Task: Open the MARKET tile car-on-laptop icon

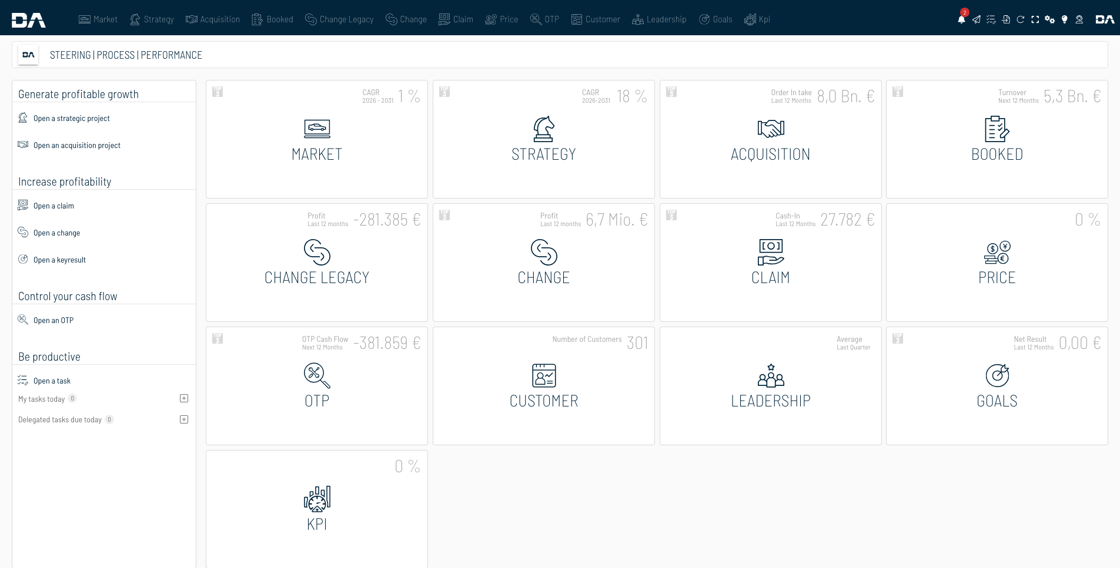Action: tap(316, 129)
